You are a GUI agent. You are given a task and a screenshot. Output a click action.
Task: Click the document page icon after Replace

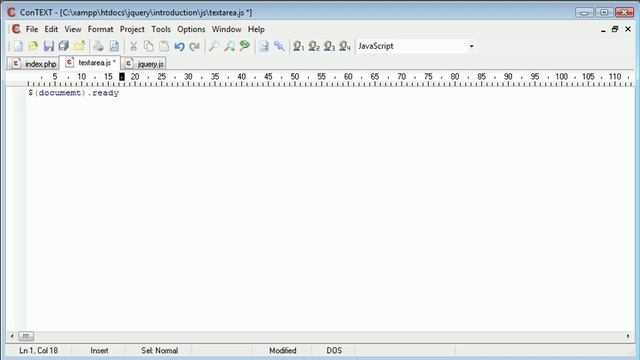(264, 46)
